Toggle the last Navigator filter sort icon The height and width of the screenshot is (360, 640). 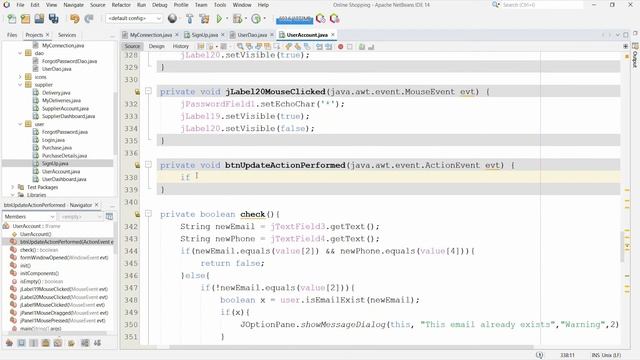(x=97, y=343)
